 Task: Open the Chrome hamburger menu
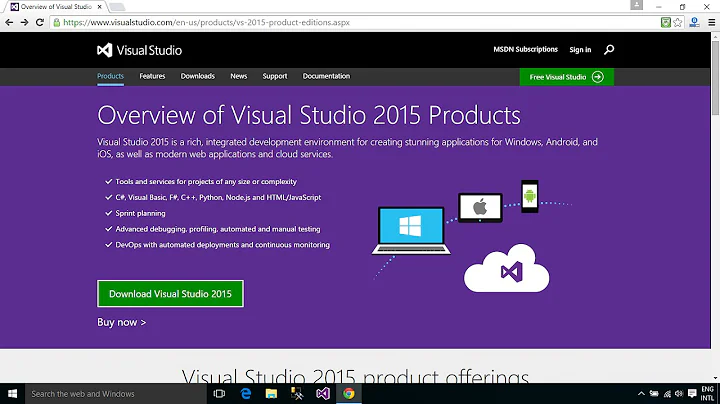711,22
